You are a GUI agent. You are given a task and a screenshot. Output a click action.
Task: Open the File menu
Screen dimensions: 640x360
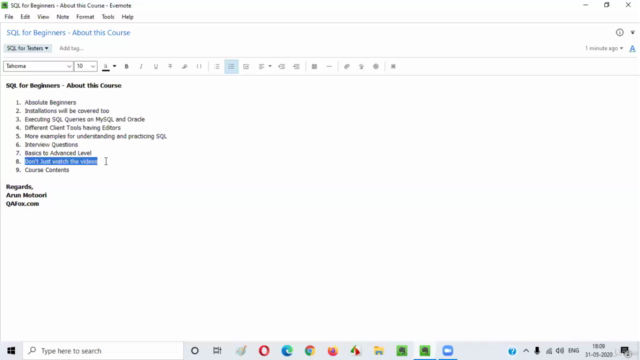click(9, 17)
